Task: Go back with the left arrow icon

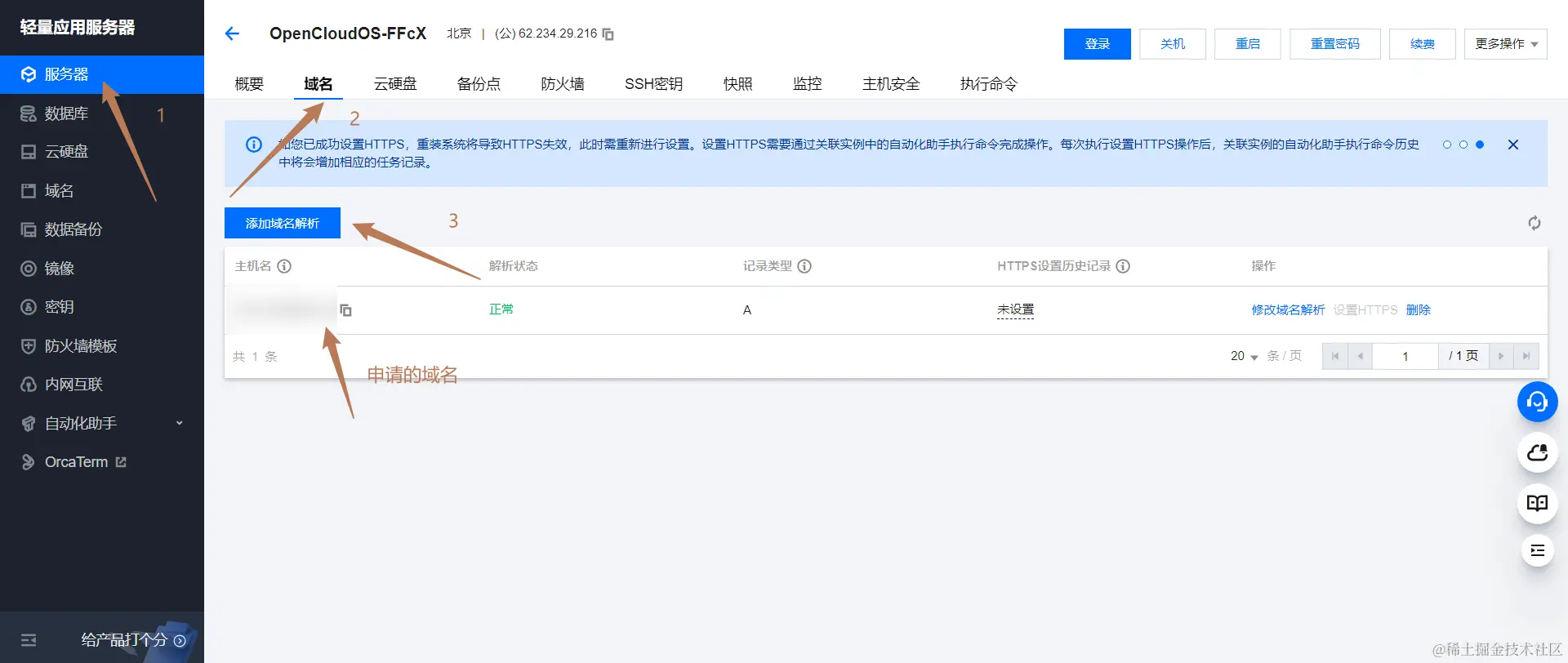Action: point(232,33)
